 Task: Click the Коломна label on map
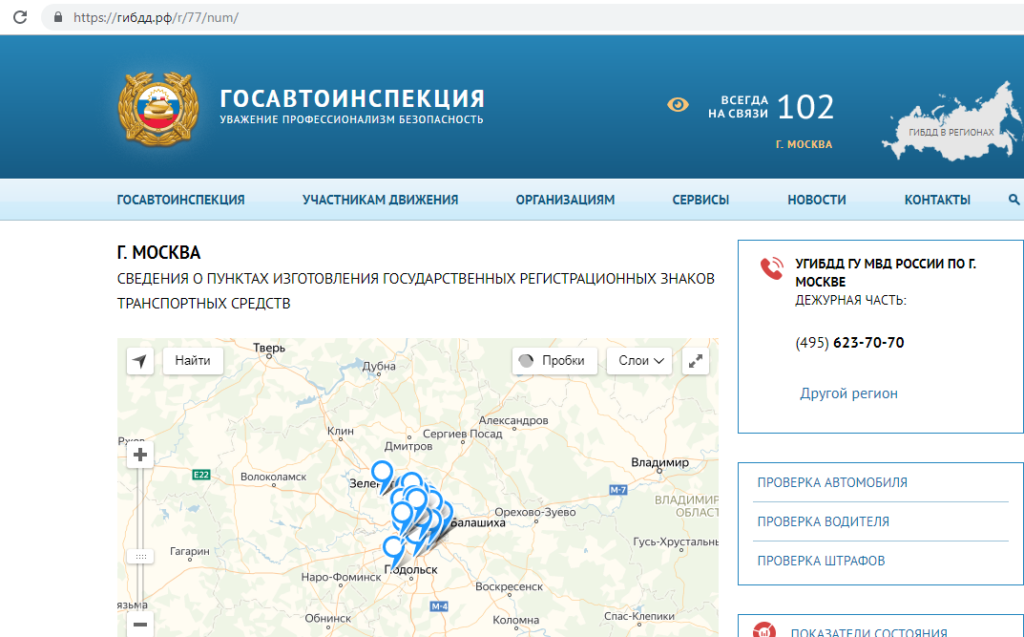point(516,619)
